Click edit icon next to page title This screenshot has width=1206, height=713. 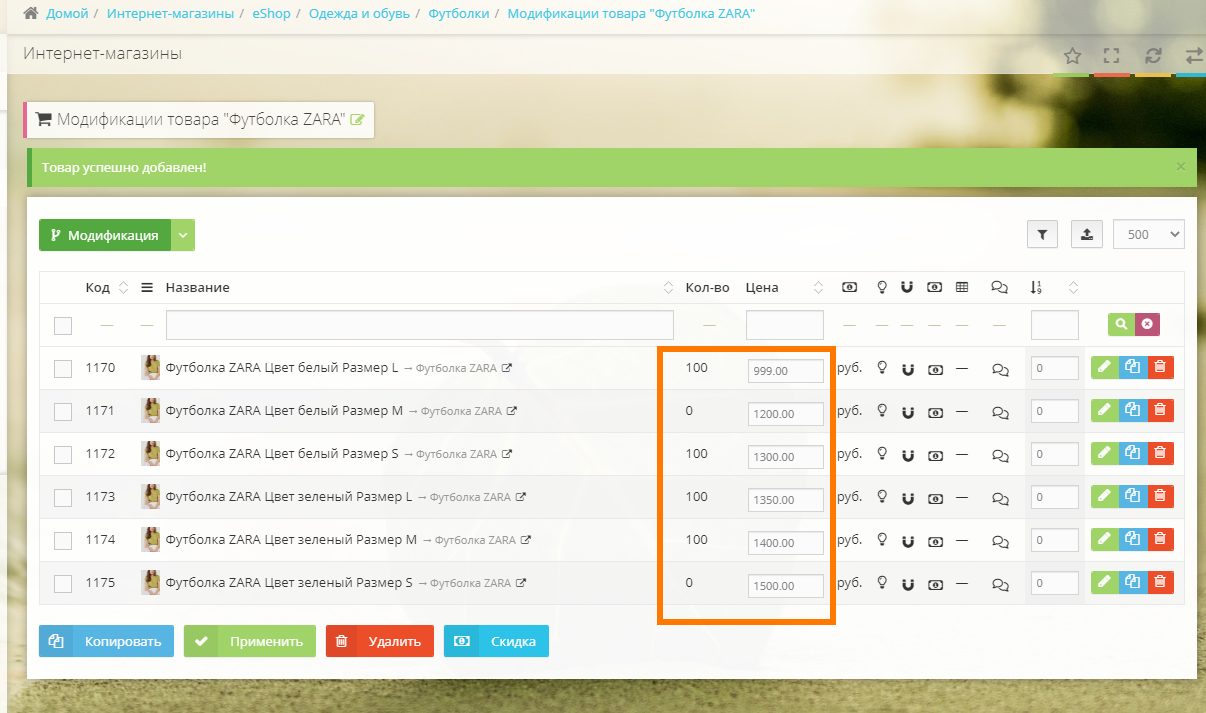(x=357, y=120)
